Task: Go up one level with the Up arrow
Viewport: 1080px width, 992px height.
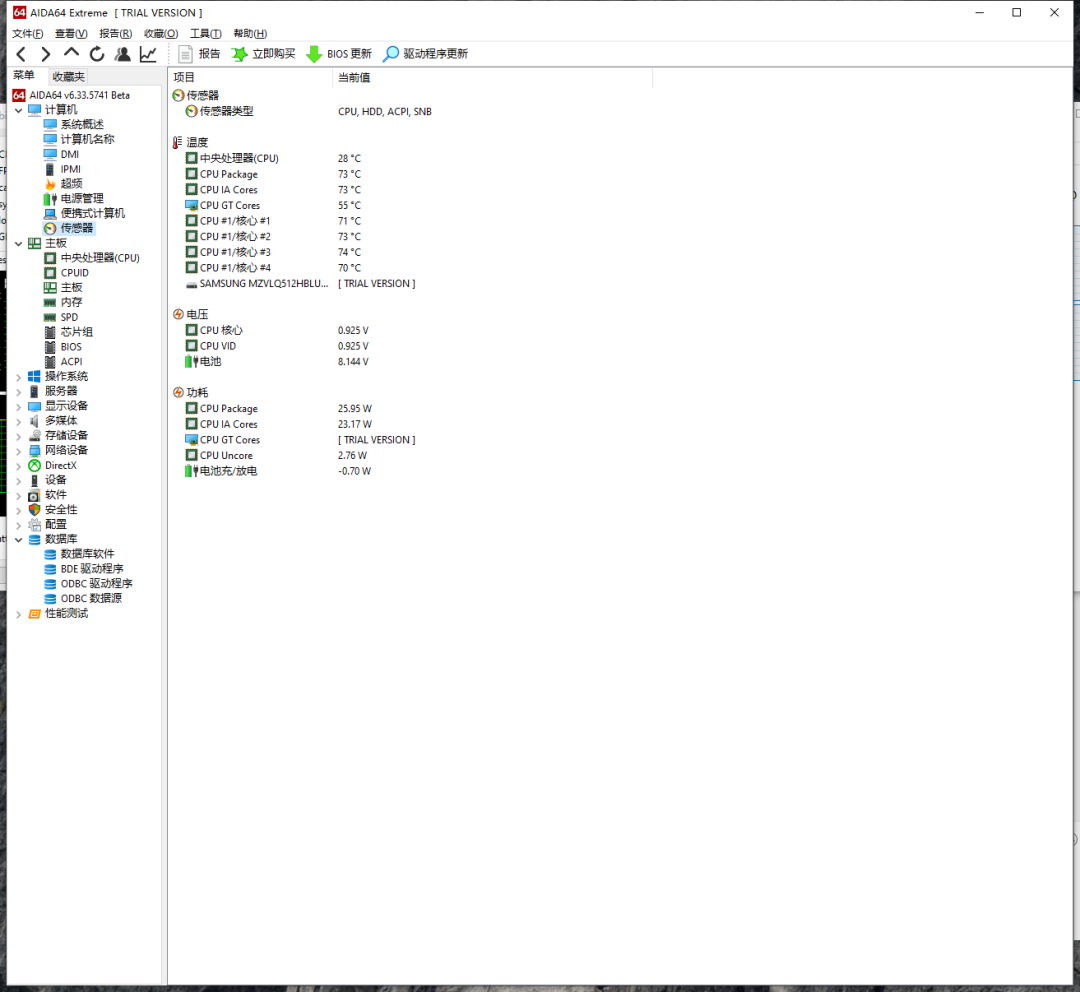Action: tap(71, 53)
